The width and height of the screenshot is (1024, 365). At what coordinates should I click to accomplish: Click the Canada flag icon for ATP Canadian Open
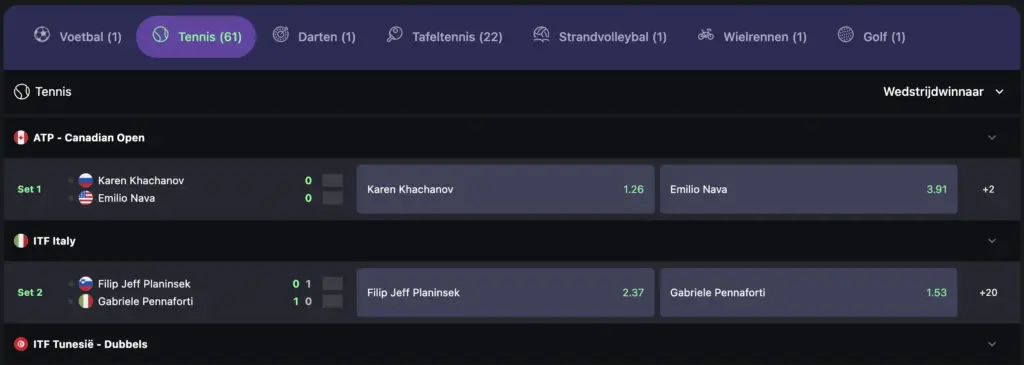(x=21, y=138)
